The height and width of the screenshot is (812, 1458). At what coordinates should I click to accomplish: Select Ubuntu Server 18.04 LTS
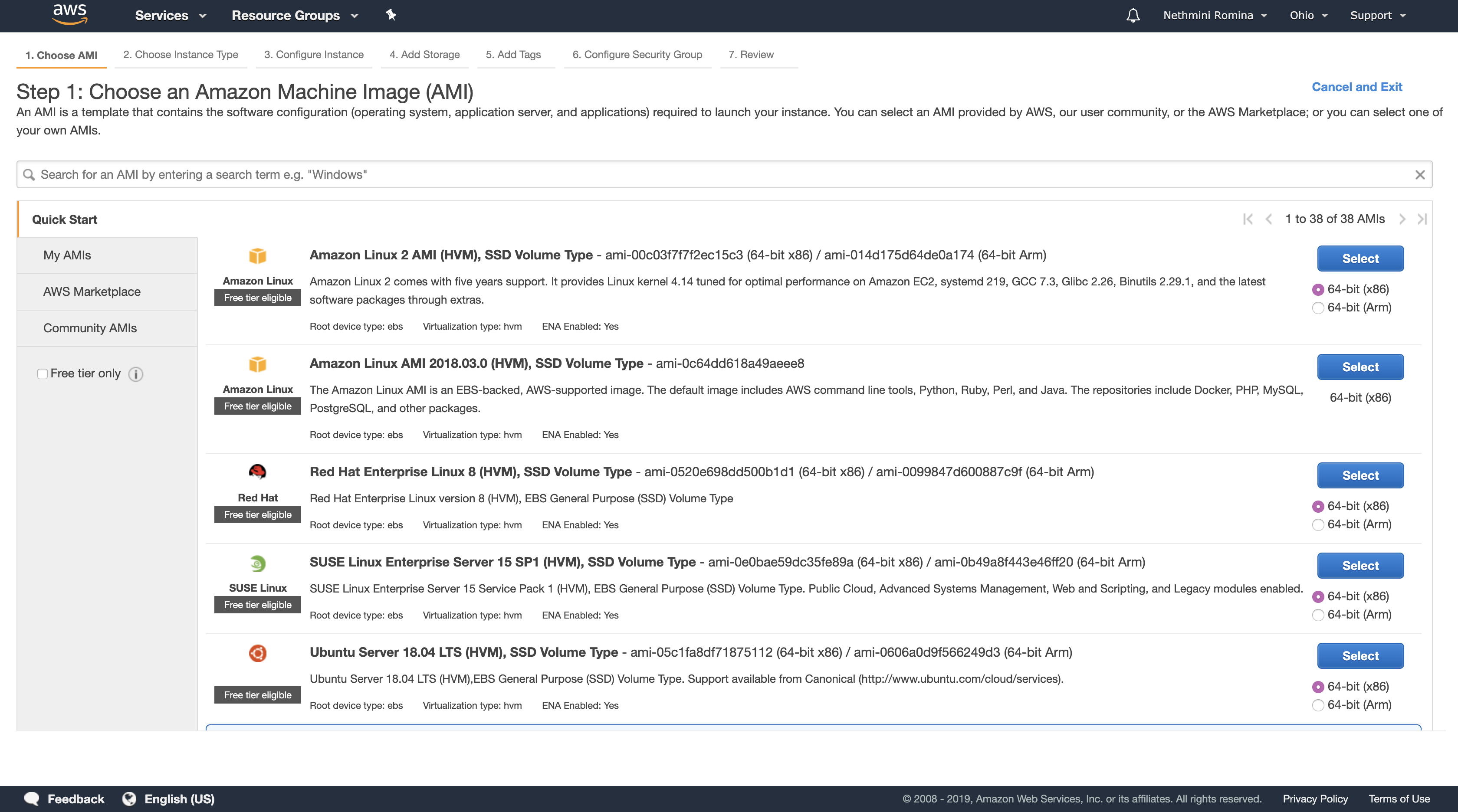(1360, 656)
